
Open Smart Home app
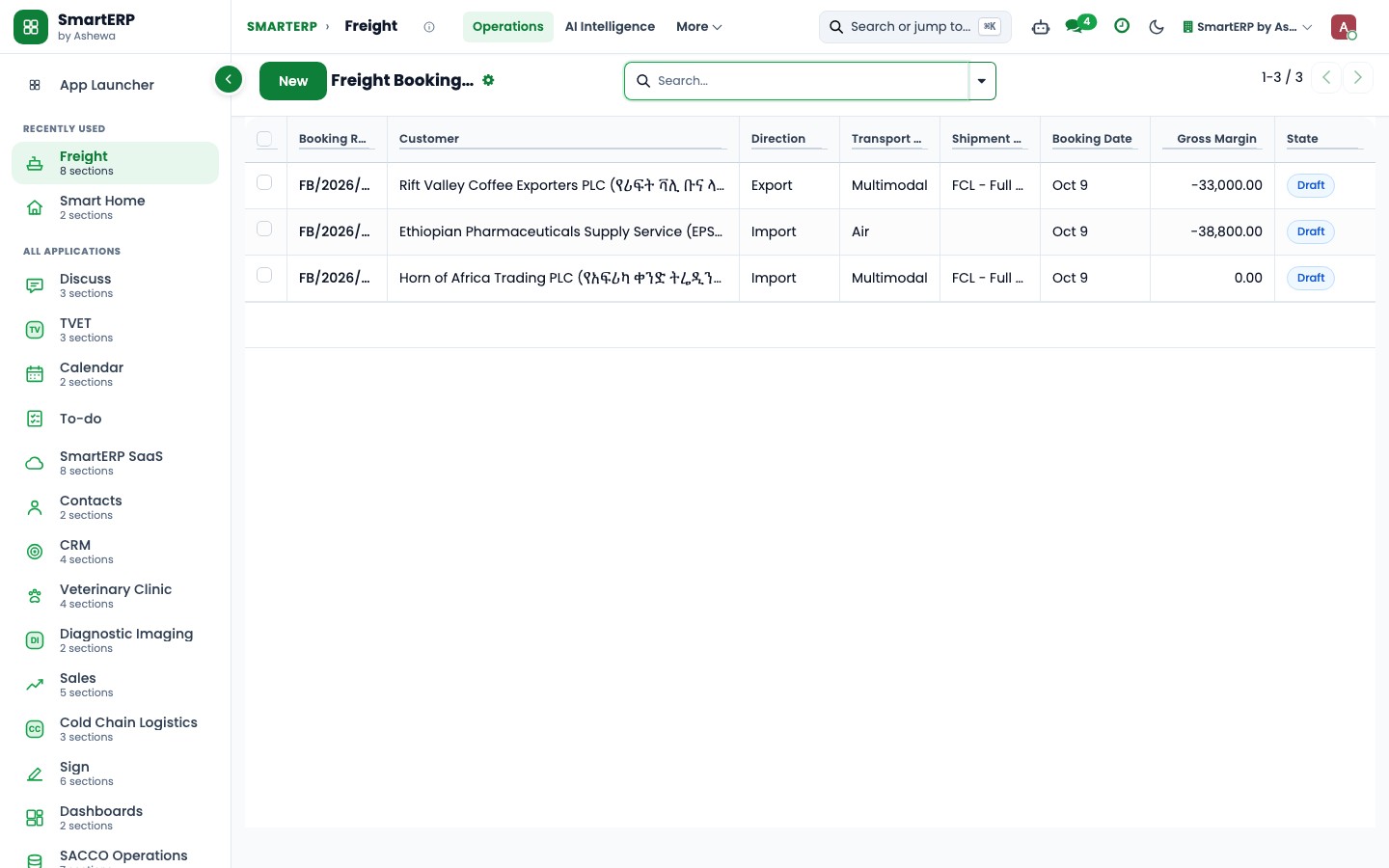[115, 207]
